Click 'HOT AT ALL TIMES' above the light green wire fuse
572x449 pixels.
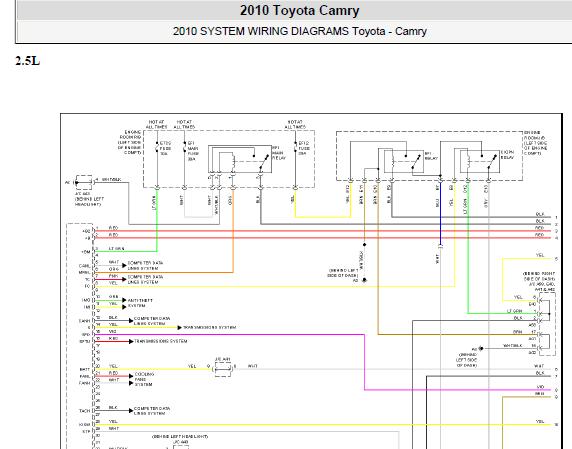156,124
